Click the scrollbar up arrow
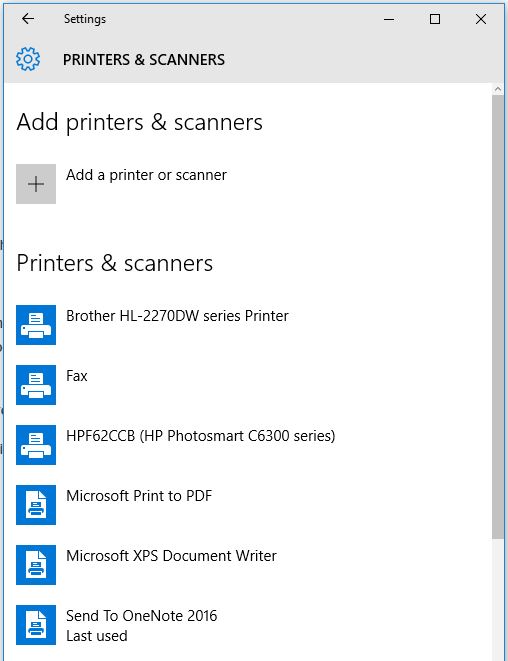The height and width of the screenshot is (661, 508). 498,89
